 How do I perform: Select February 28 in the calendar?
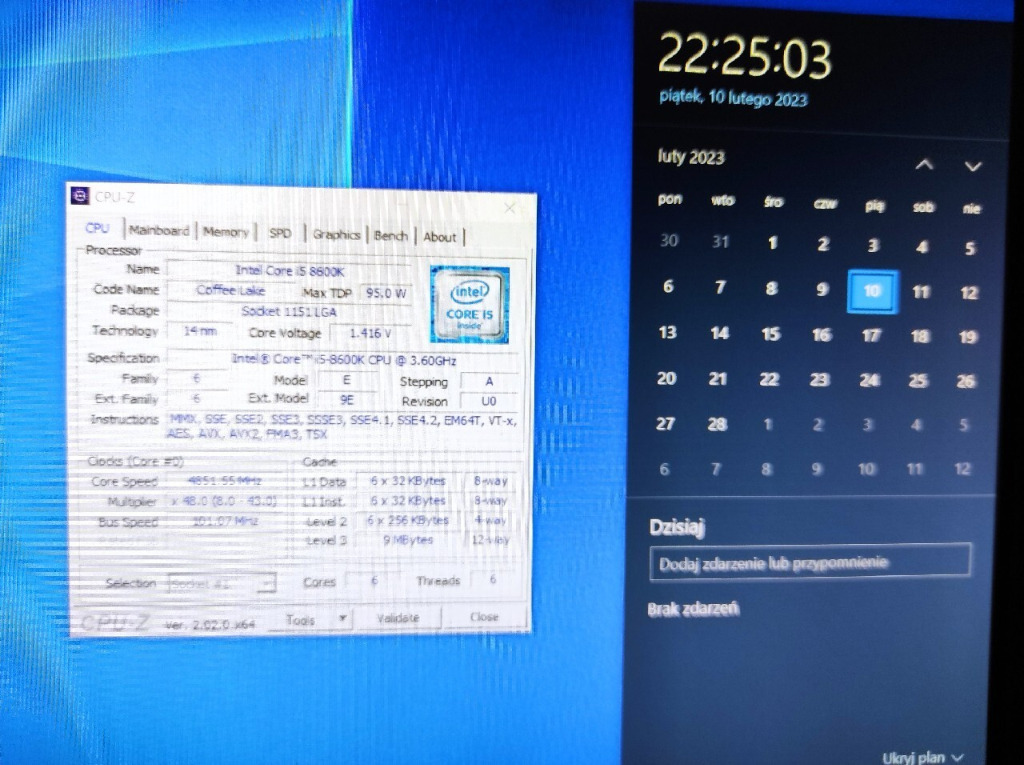[x=717, y=424]
